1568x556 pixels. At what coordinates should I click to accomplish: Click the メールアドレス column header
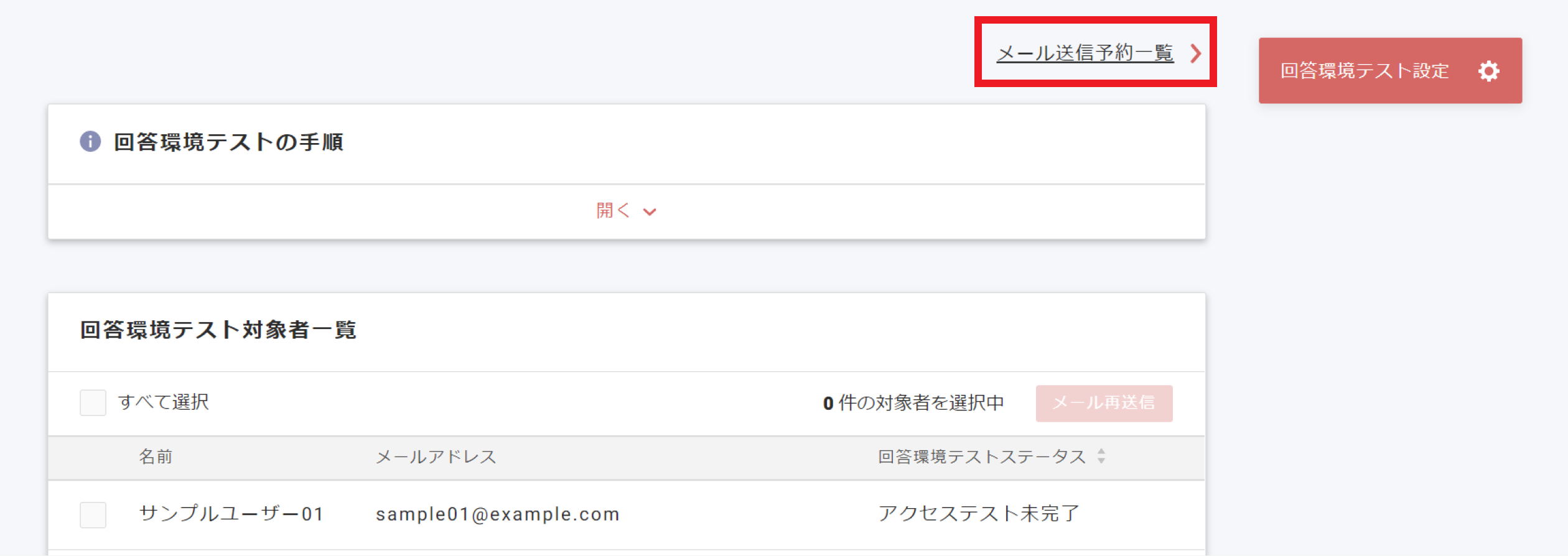click(436, 457)
